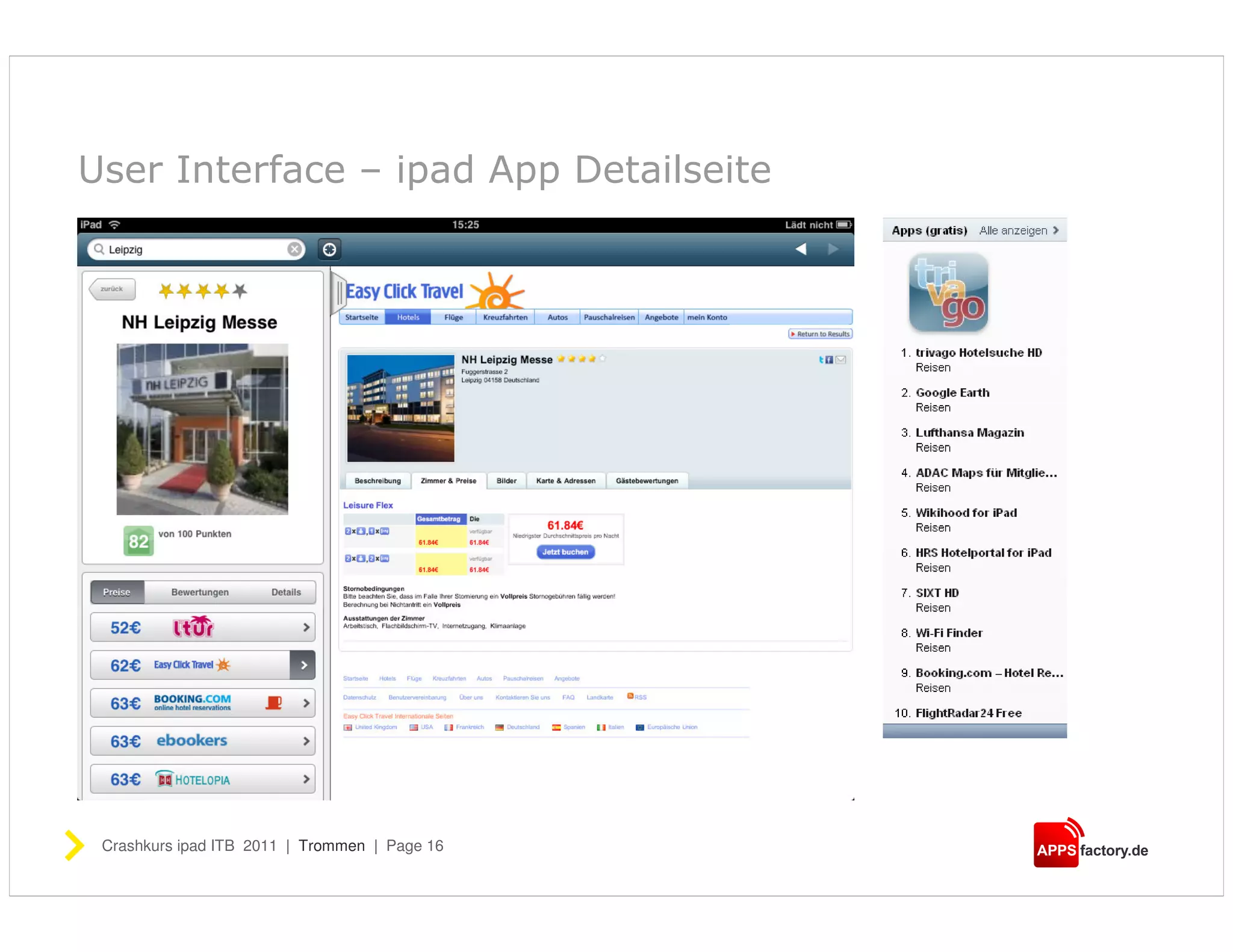Click the Leisure Flex room heading

pos(368,505)
